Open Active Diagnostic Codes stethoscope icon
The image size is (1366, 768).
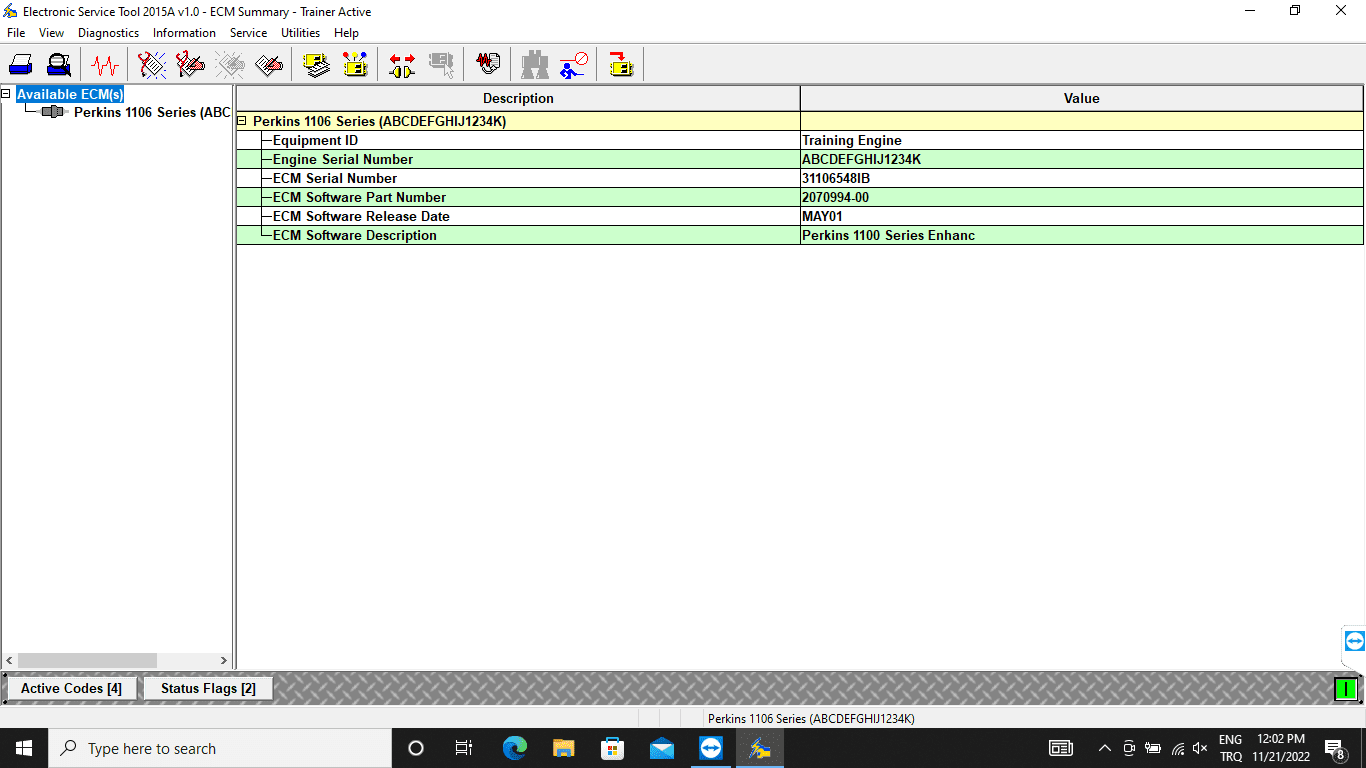(x=152, y=66)
